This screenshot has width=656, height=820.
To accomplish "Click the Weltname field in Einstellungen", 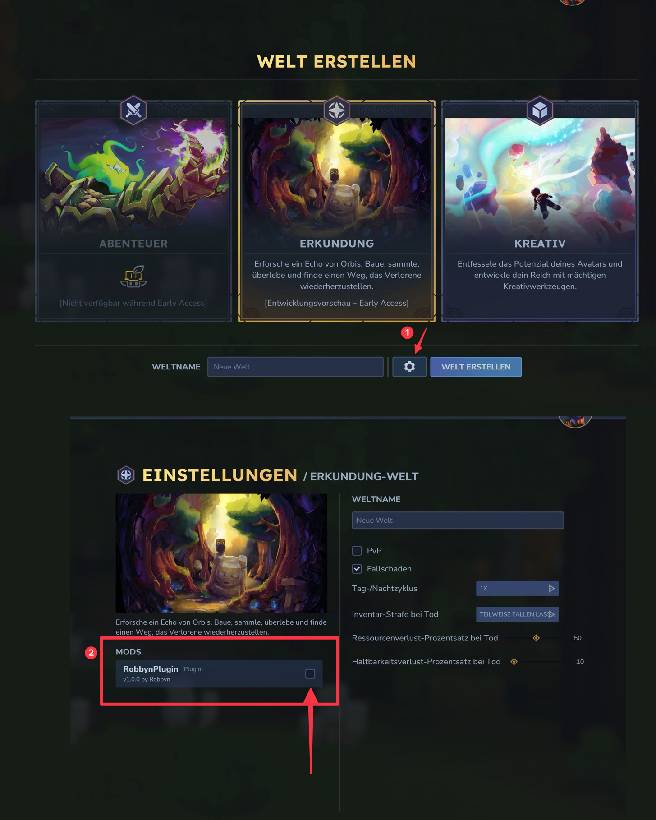I will click(x=458, y=520).
